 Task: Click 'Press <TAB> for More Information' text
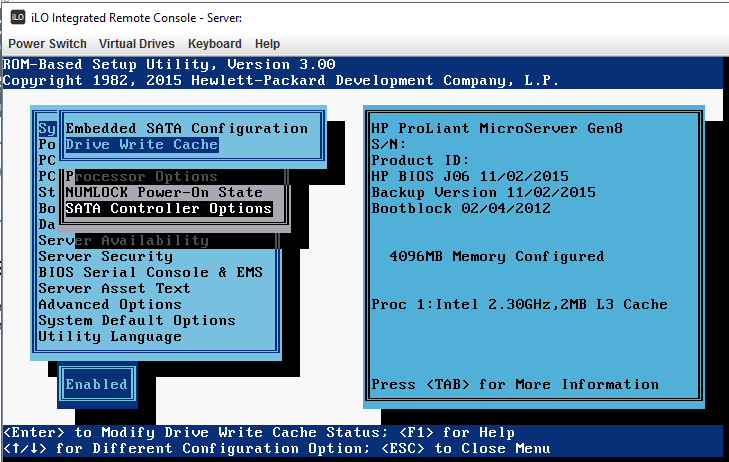[x=515, y=385]
